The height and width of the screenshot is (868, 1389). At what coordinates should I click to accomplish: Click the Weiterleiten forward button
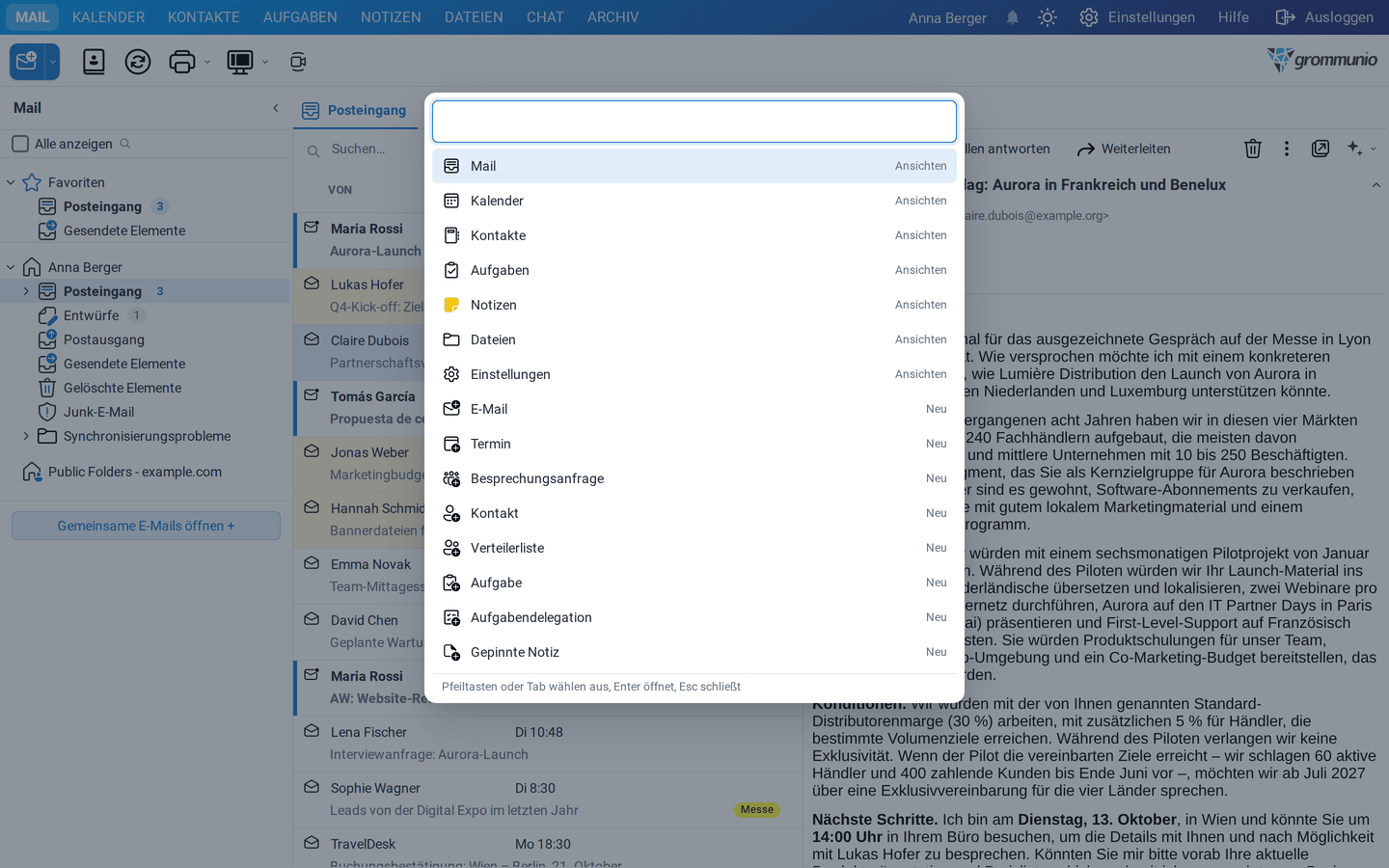pos(1124,149)
